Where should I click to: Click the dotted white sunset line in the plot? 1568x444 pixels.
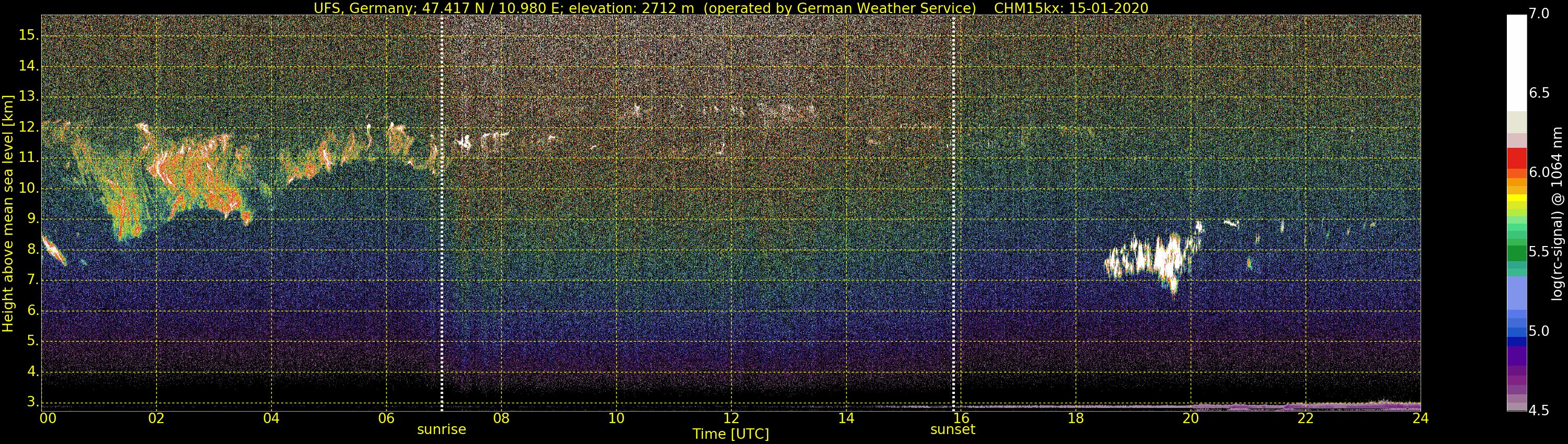953,213
